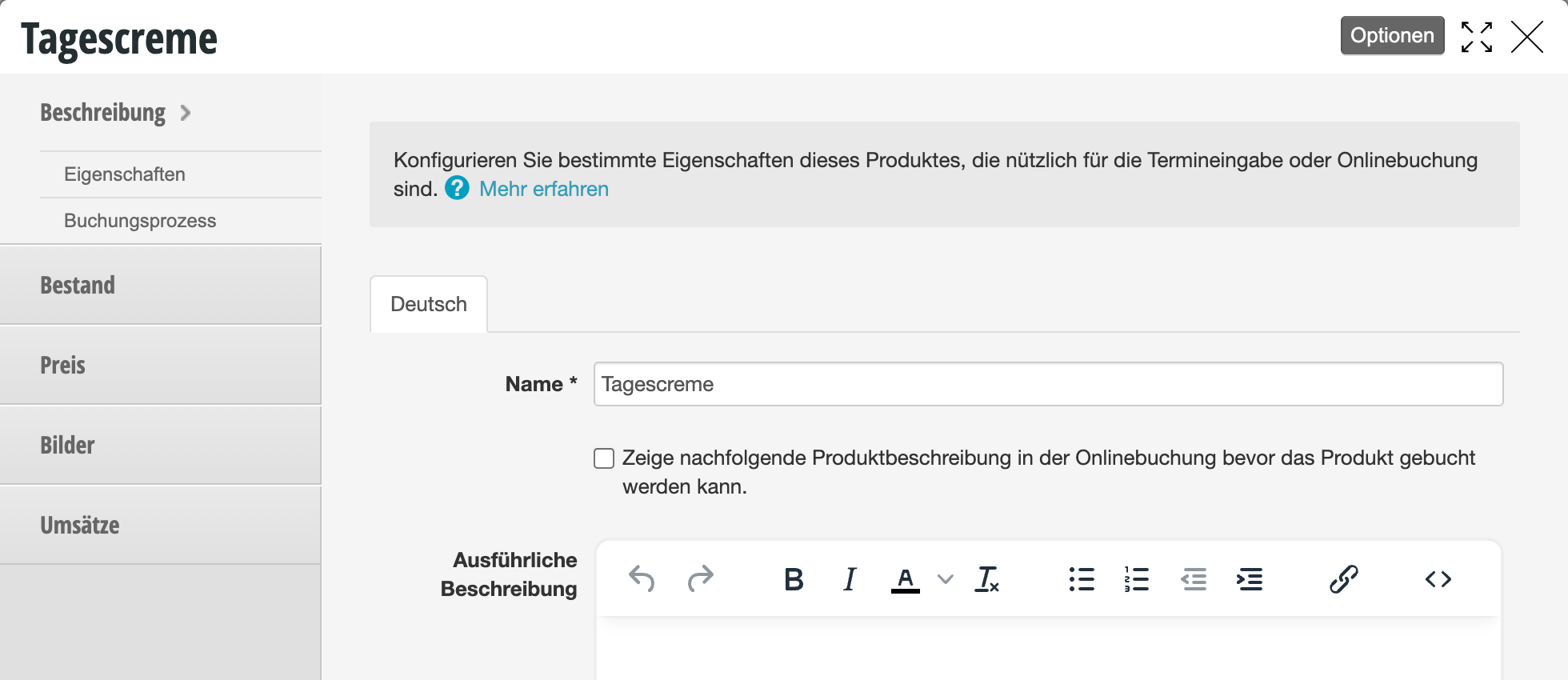The width and height of the screenshot is (1568, 680).
Task: Insert a numbered list
Action: point(1137,578)
